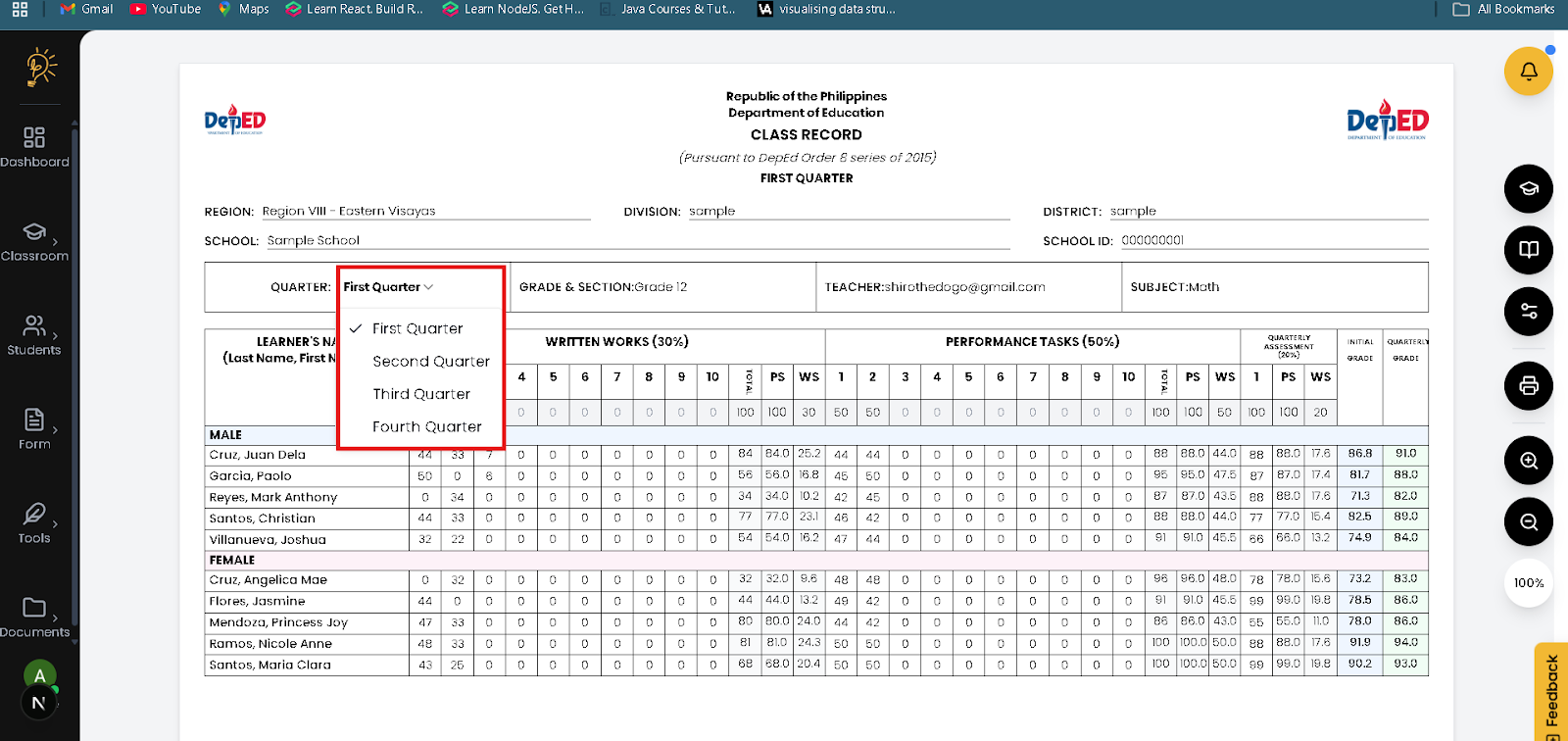Click the graduation cap floating button
This screenshot has width=1568, height=741.
1528,189
